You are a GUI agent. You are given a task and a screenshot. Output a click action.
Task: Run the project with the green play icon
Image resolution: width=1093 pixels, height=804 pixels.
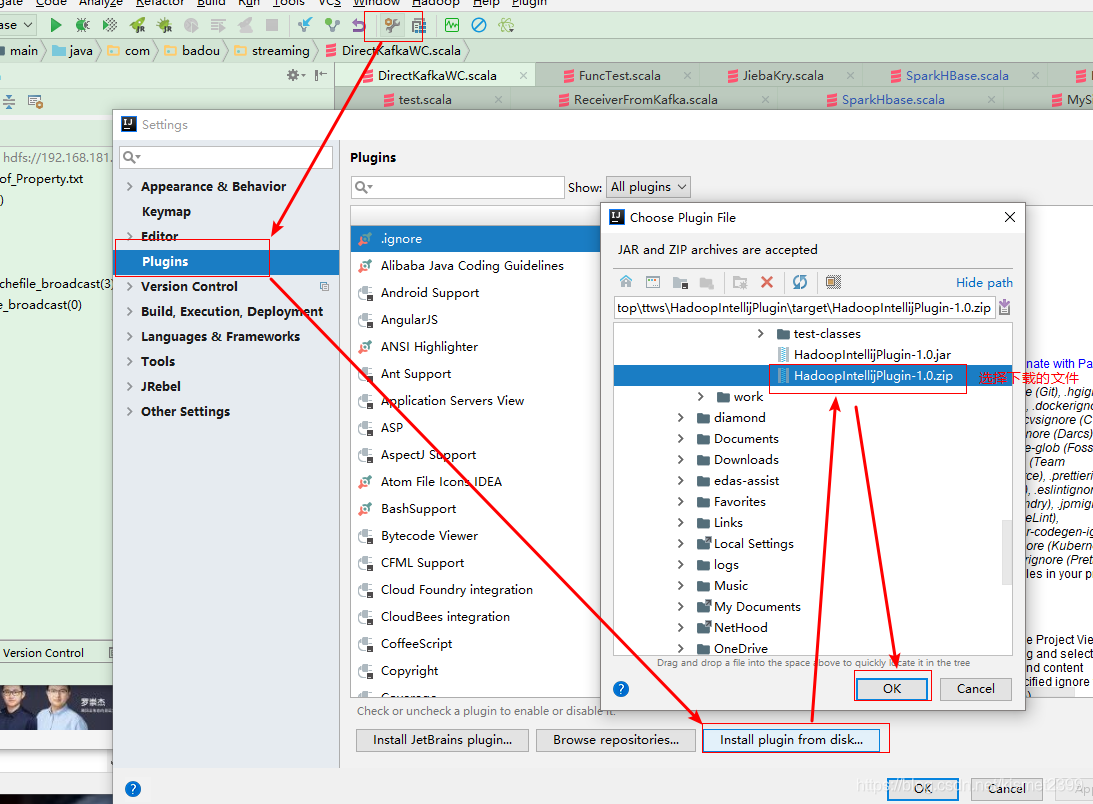tap(56, 26)
